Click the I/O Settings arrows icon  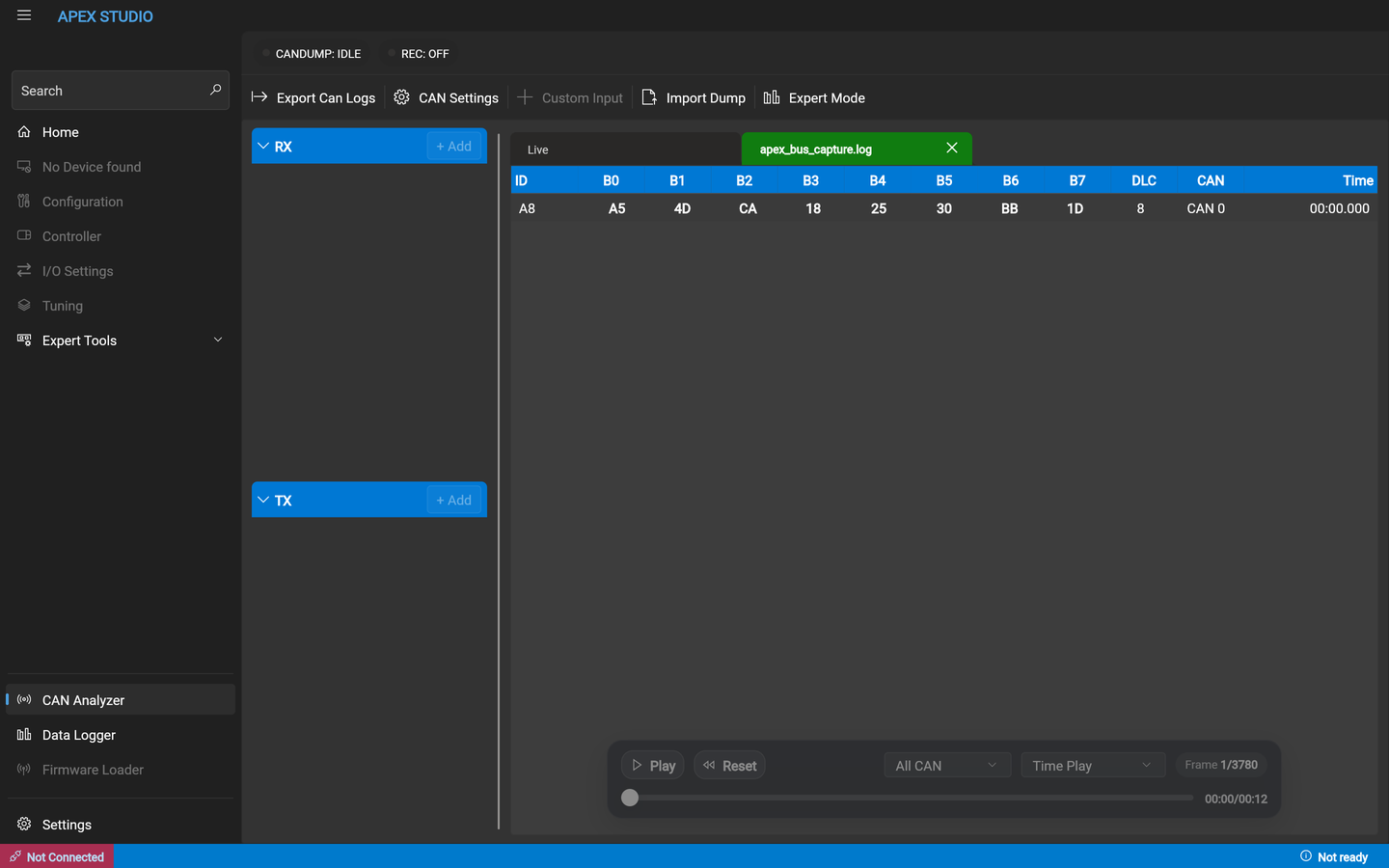click(x=24, y=271)
